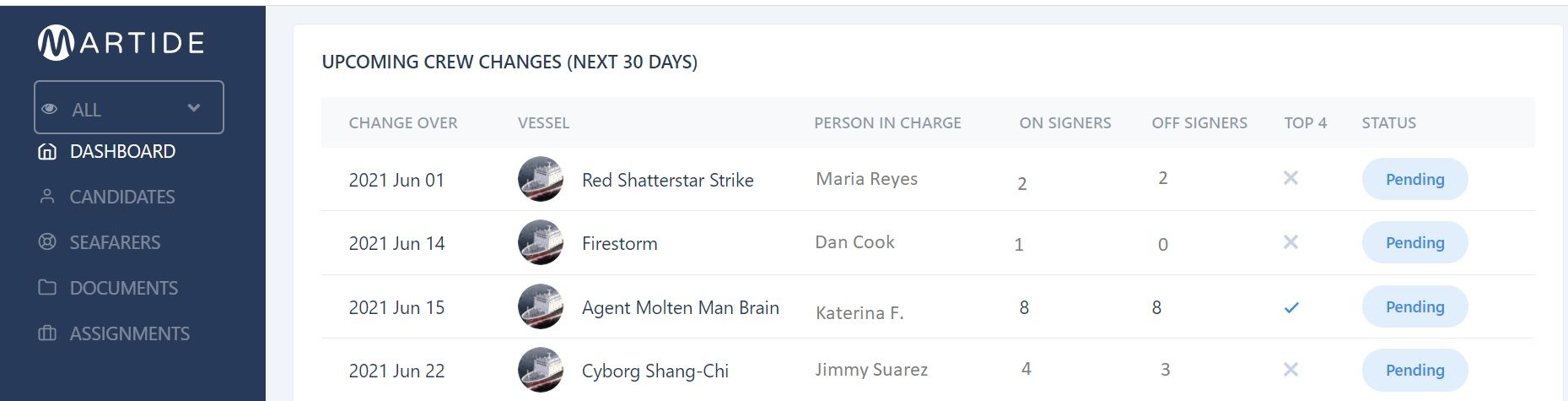Open the Agent Molten Man Brain vessel link
The image size is (1568, 401).
681,307
